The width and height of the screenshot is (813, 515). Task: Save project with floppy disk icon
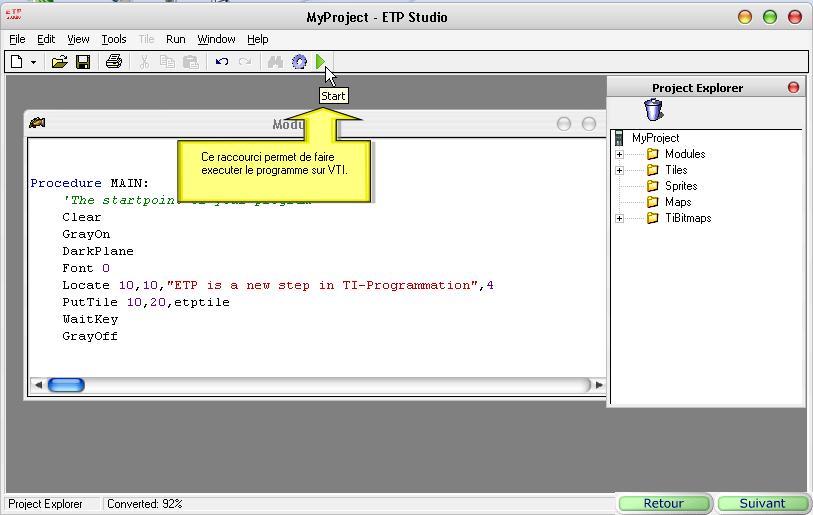(83, 62)
